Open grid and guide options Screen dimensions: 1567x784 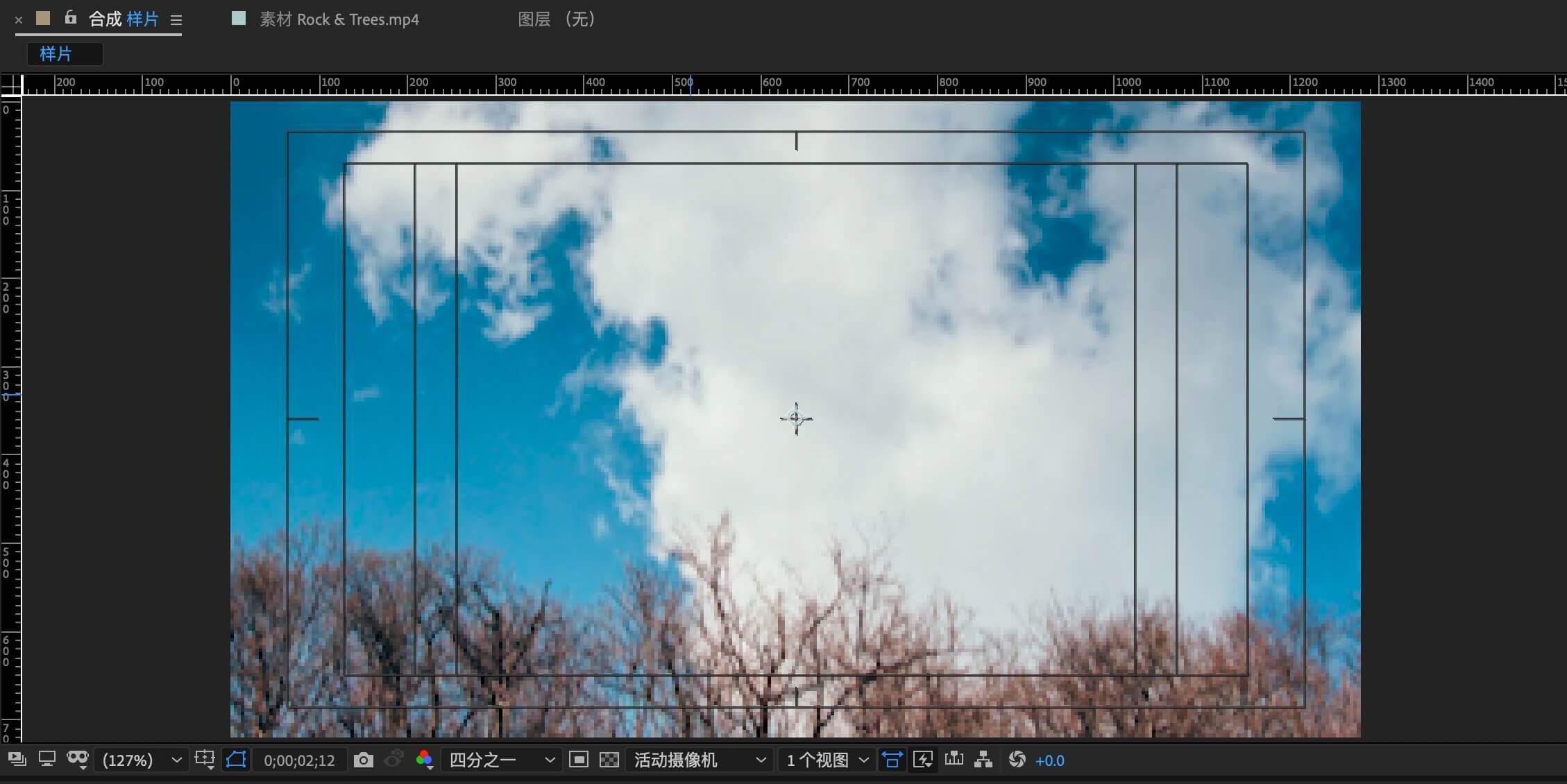coord(205,760)
